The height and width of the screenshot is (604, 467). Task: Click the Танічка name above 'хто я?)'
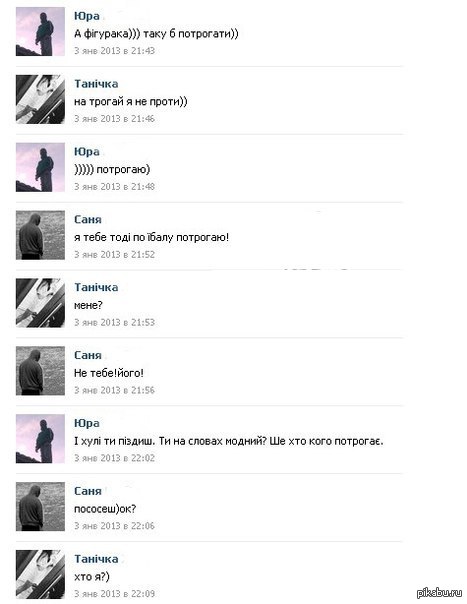click(x=96, y=559)
